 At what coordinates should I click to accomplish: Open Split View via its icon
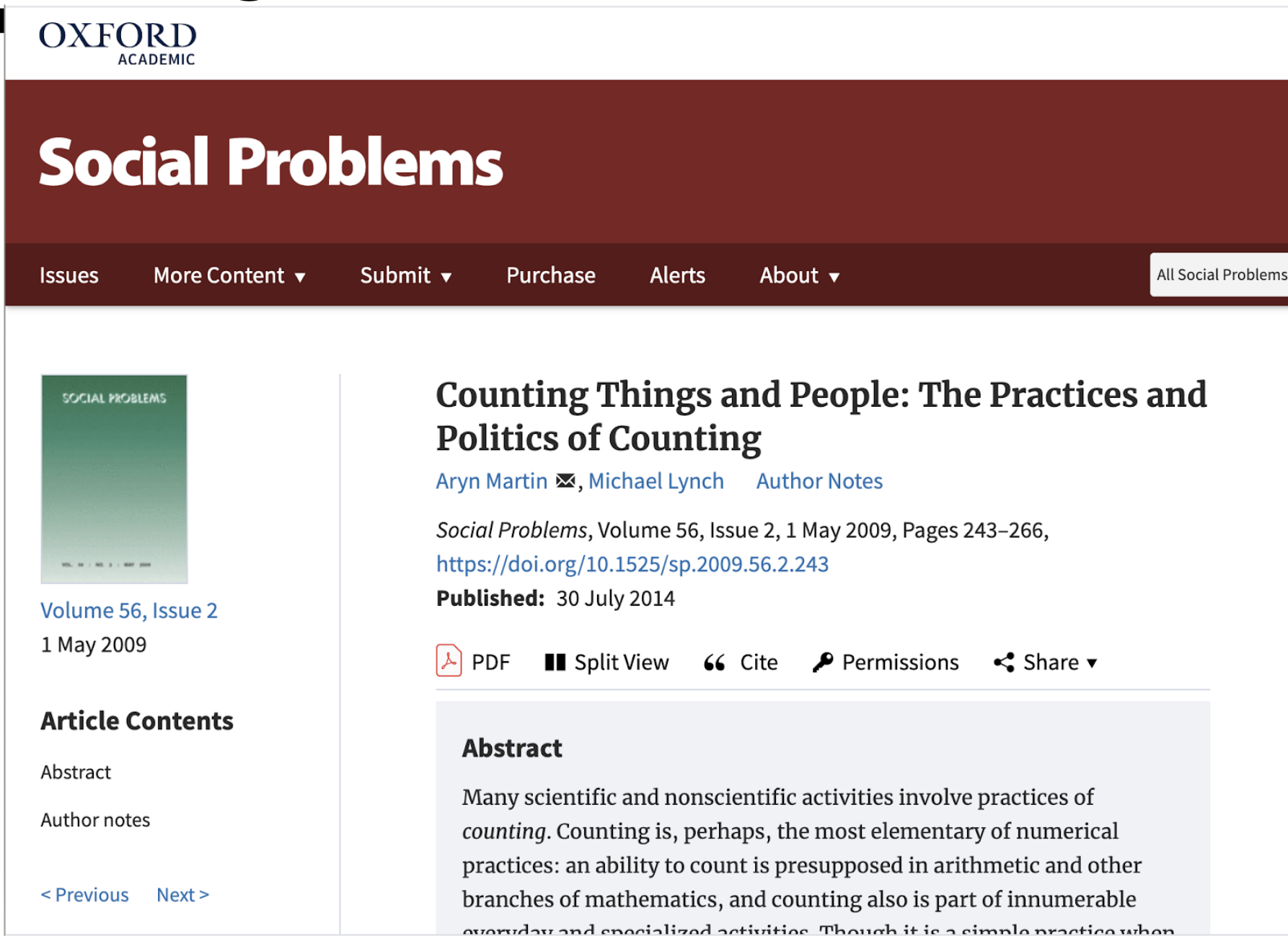[555, 662]
